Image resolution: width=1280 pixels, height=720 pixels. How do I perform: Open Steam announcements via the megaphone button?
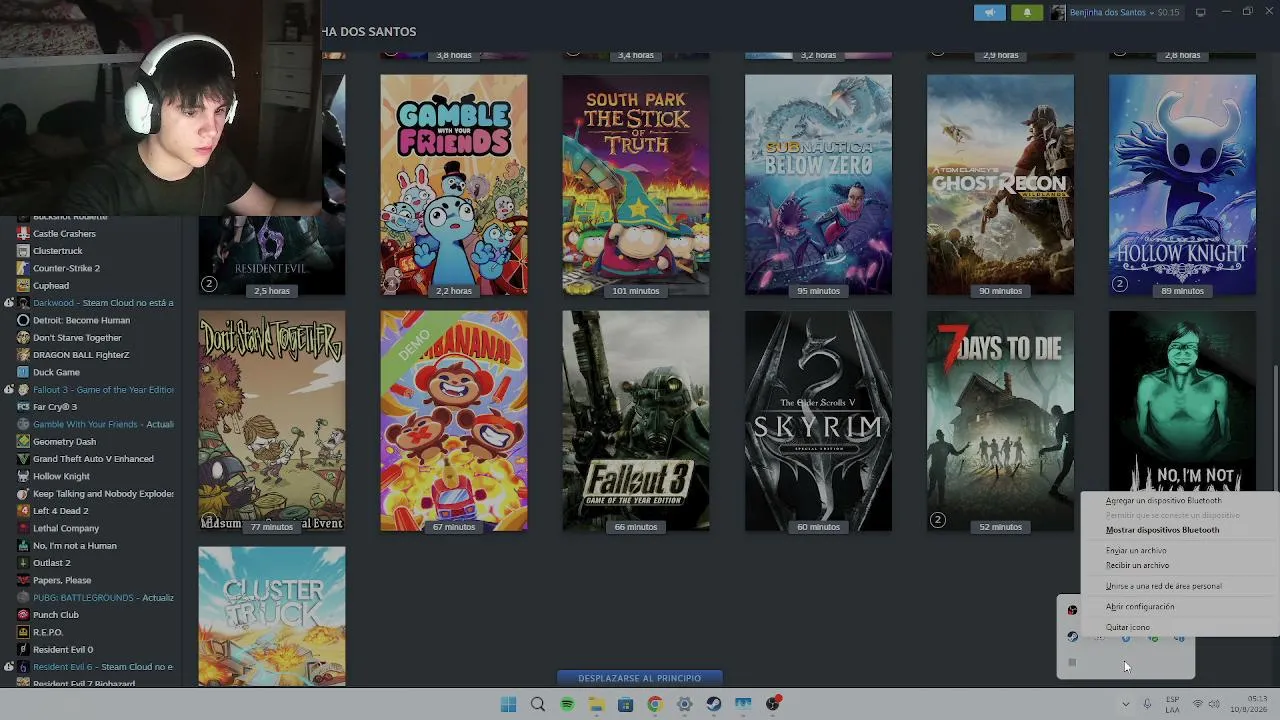tap(990, 12)
